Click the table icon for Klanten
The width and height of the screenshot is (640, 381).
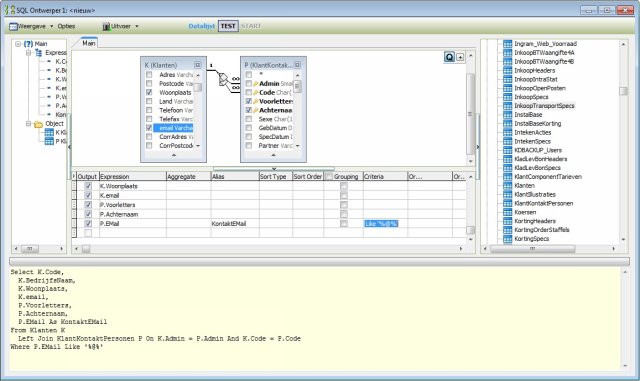[x=507, y=185]
